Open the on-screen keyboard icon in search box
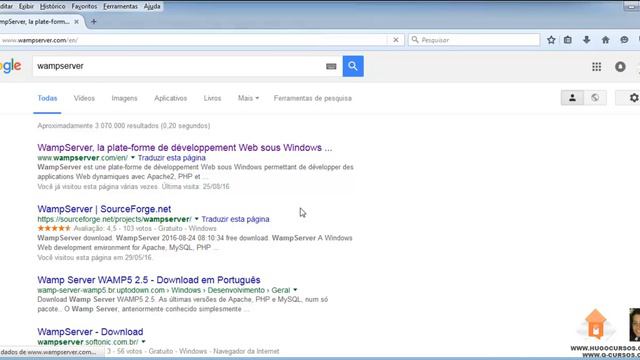This screenshot has width=640, height=360. pyautogui.click(x=331, y=67)
